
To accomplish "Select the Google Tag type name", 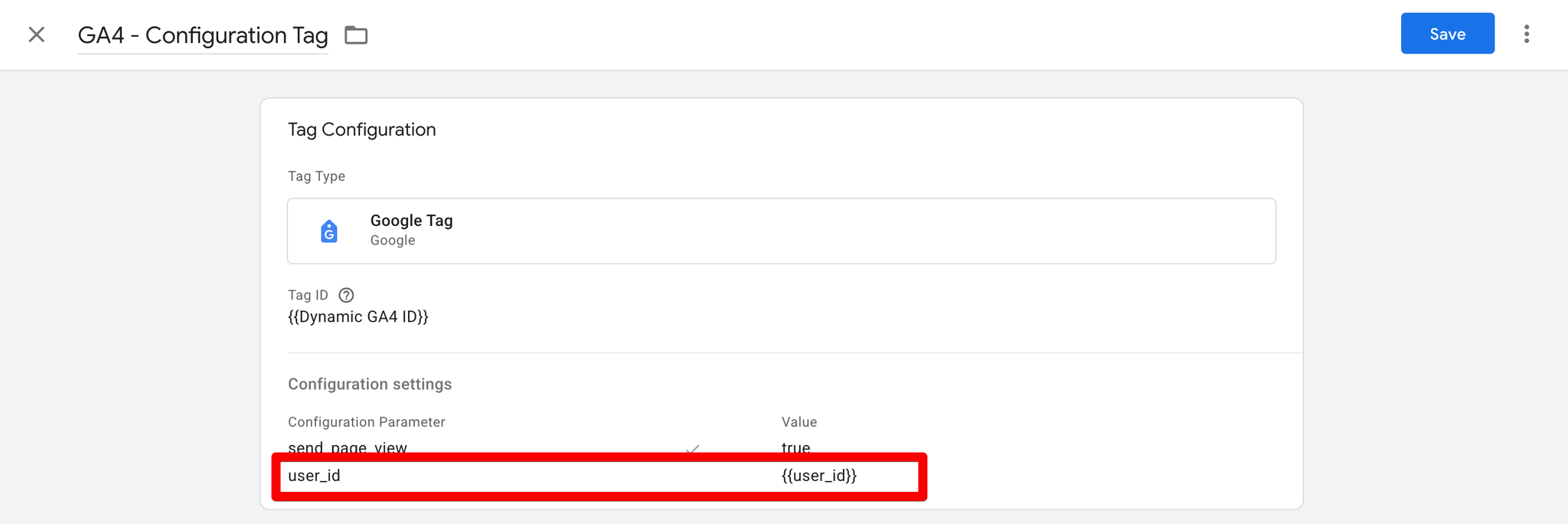I will tap(411, 221).
